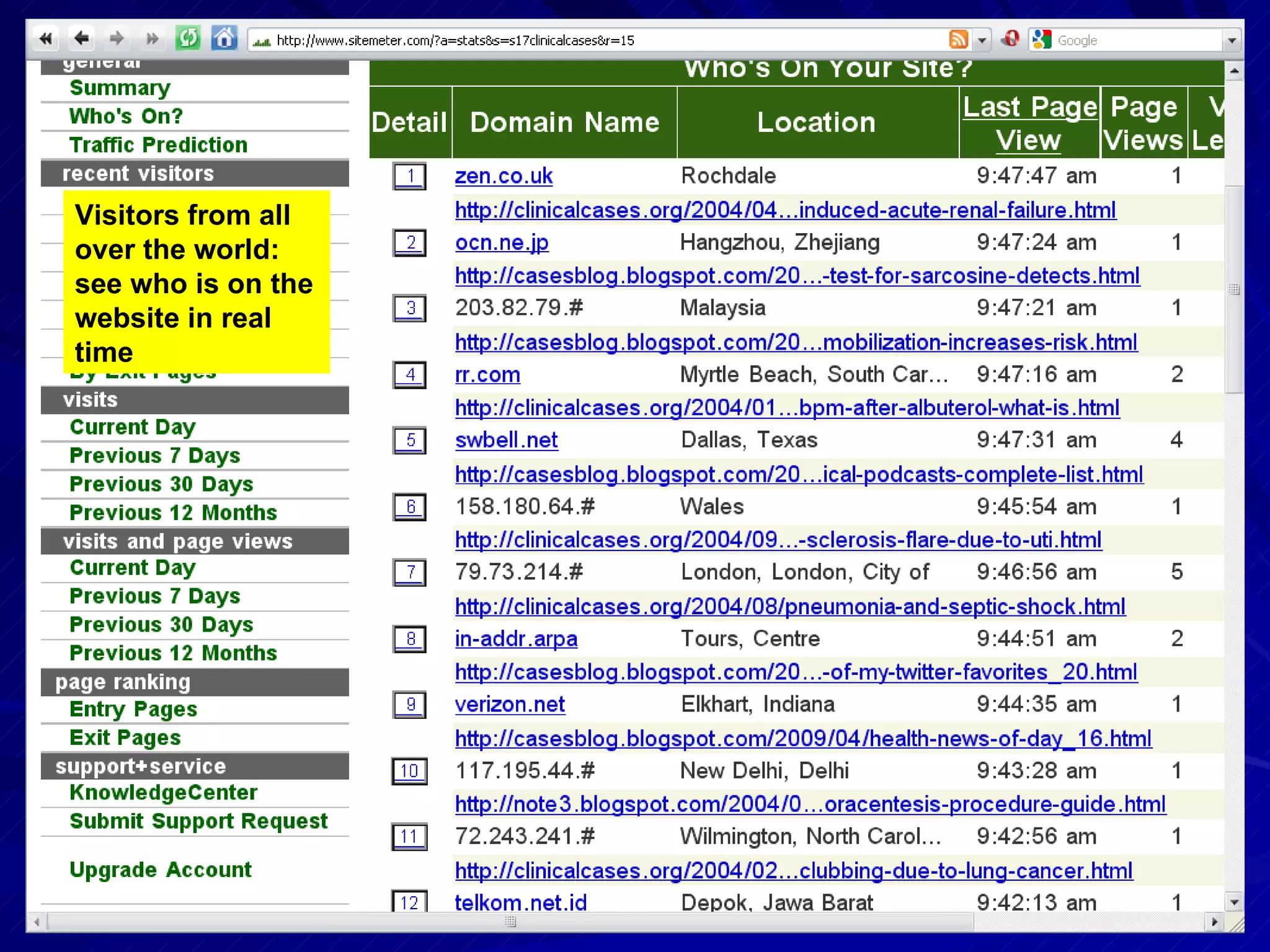Open the Summary menu item
This screenshot has width=1270, height=952.
120,88
